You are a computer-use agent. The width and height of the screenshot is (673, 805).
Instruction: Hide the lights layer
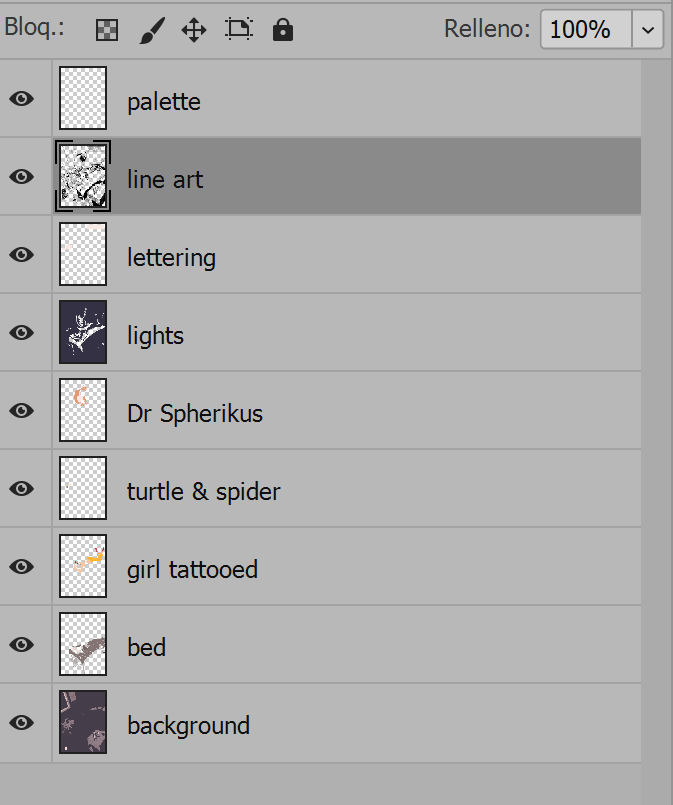22,333
